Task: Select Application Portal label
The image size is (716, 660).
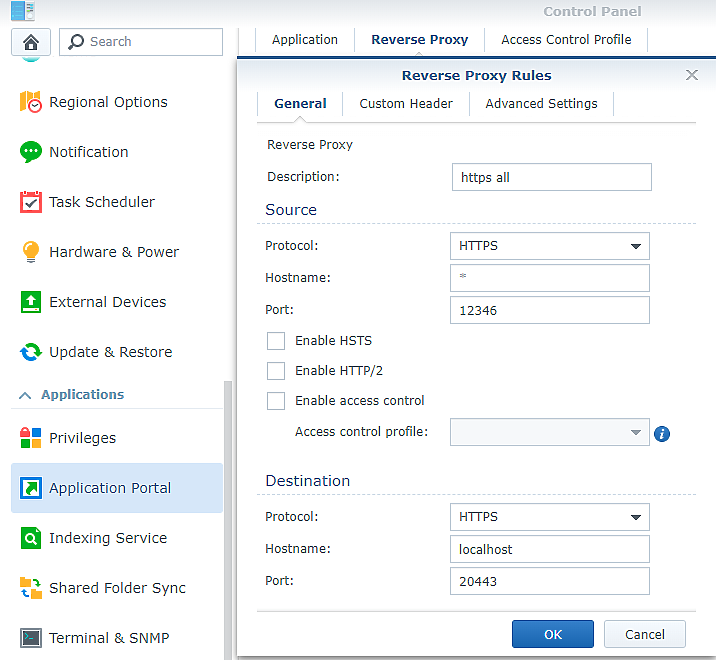Action: point(110,488)
